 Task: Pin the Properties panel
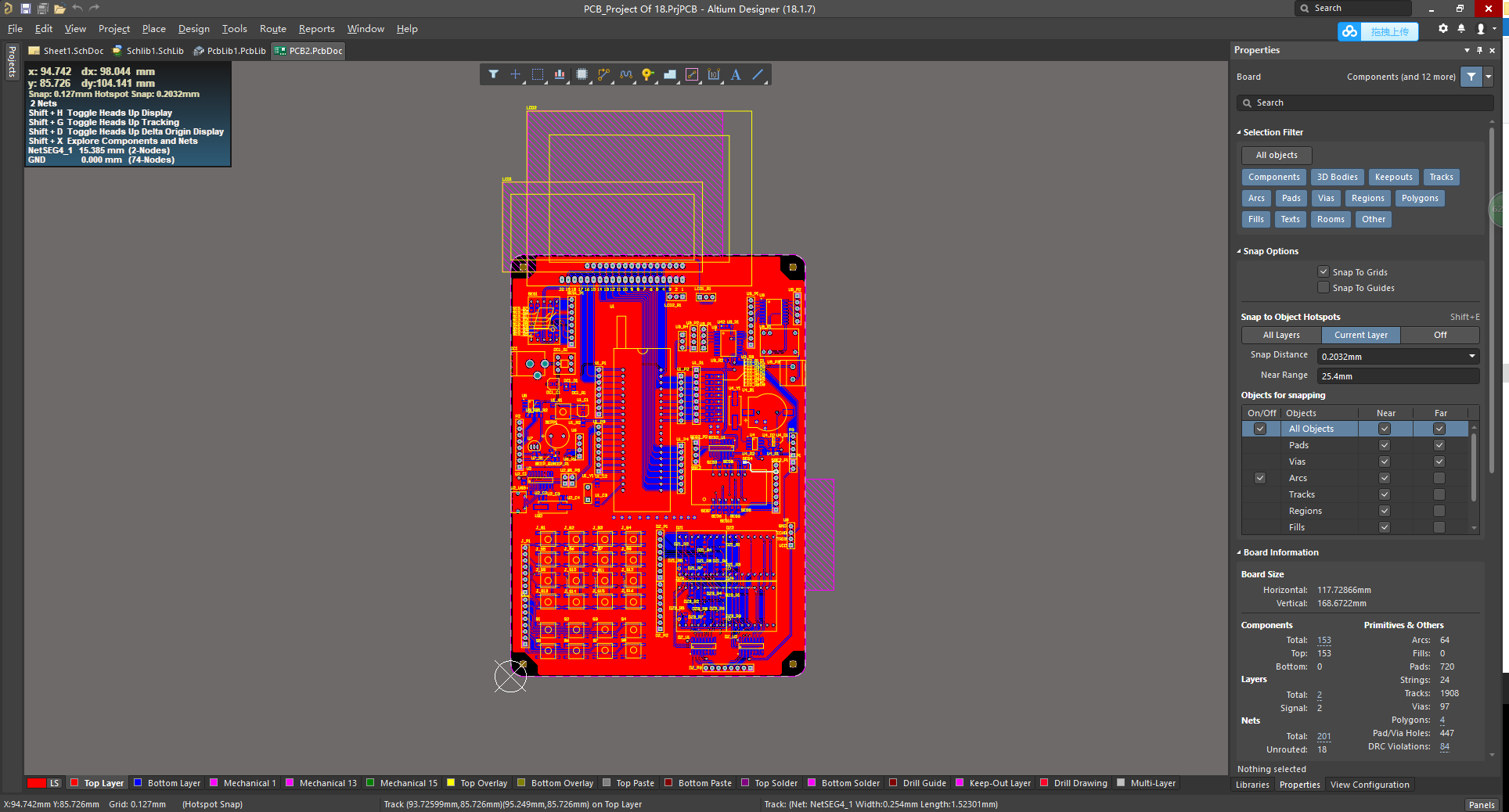1479,50
